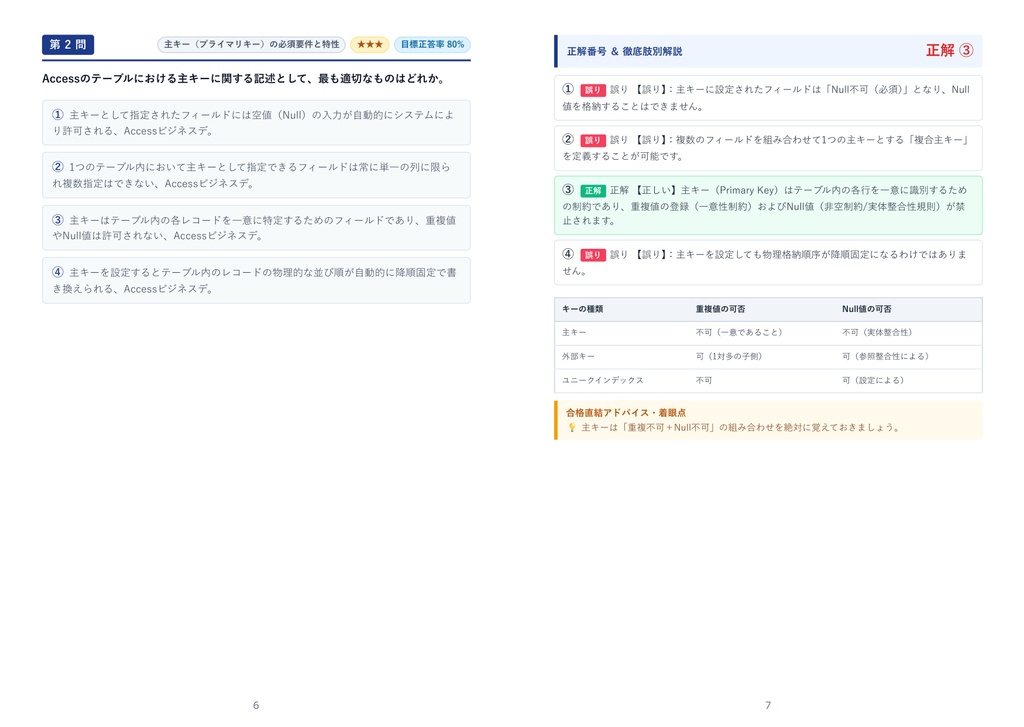Choose answer option ④ about descending physical order
The image size is (1024, 727).
pos(256,281)
